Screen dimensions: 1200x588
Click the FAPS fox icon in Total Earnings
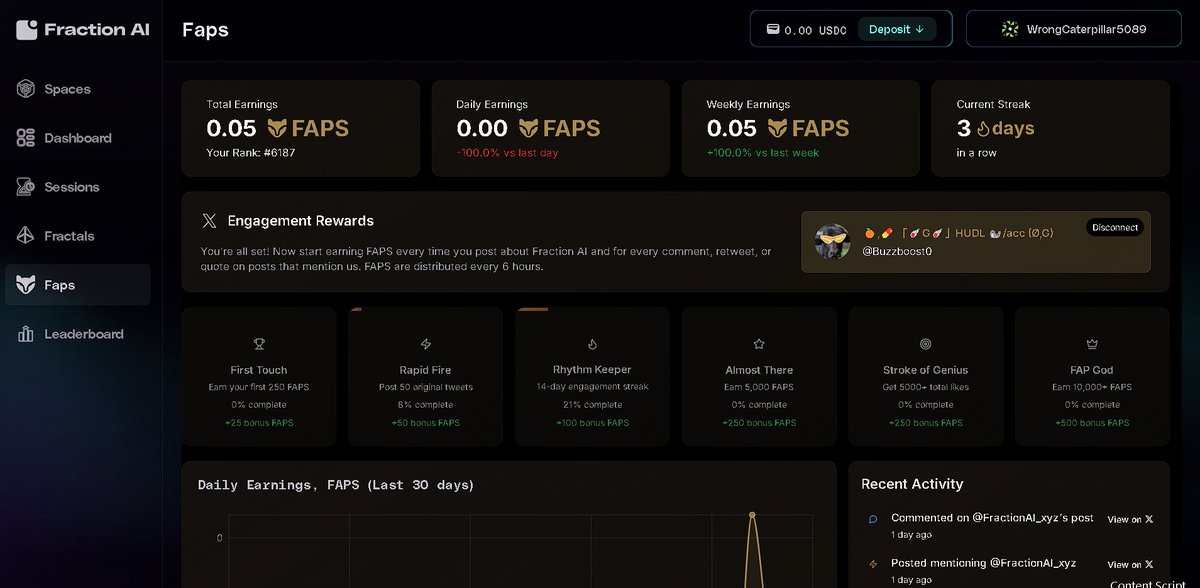point(277,128)
